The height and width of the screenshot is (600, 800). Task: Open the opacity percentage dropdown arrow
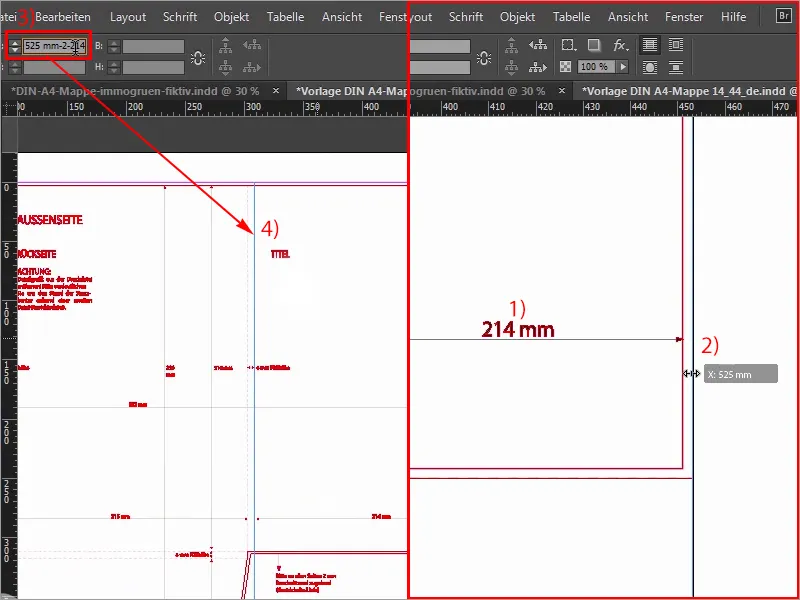(x=622, y=66)
